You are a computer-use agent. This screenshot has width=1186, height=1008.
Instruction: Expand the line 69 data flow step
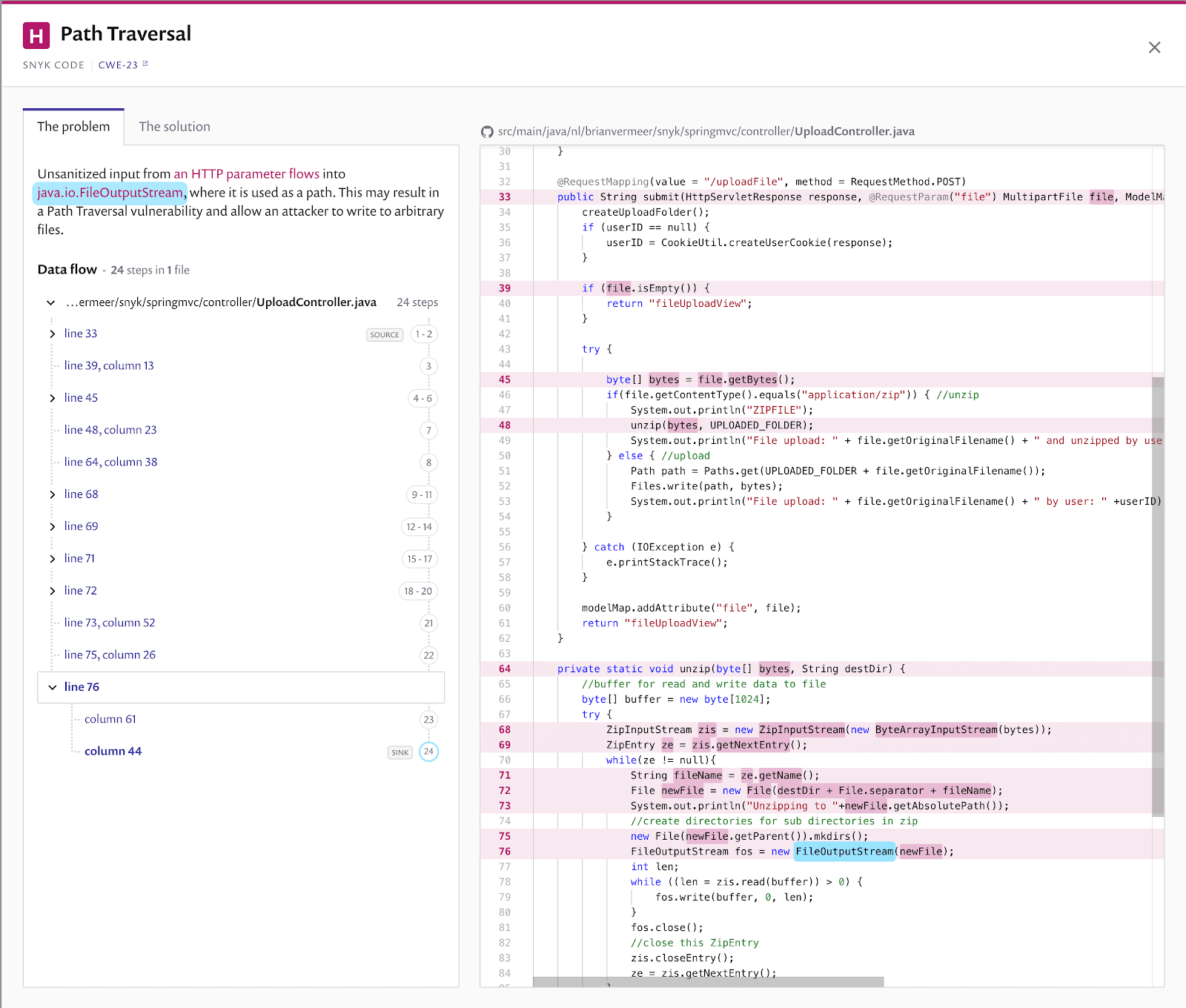tap(52, 526)
